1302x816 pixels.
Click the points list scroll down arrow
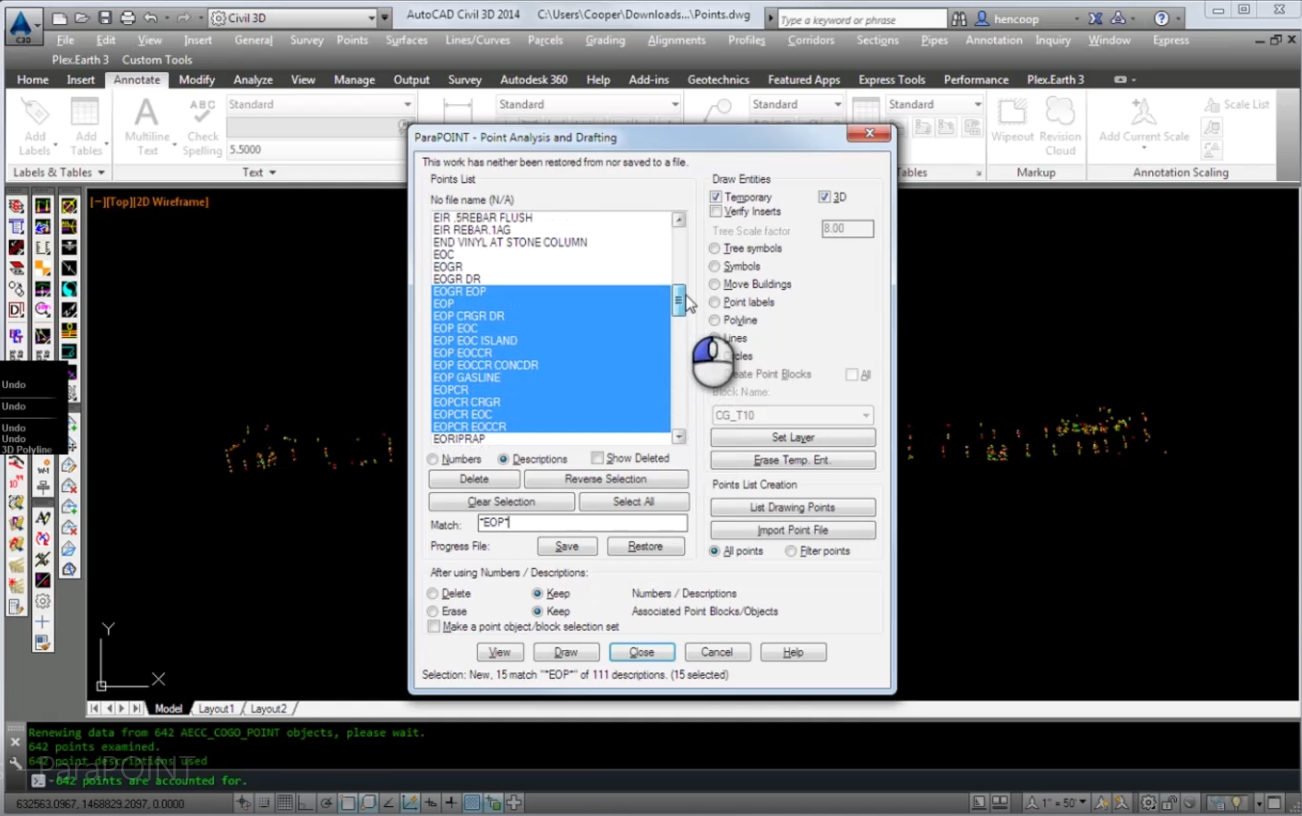[x=679, y=437]
